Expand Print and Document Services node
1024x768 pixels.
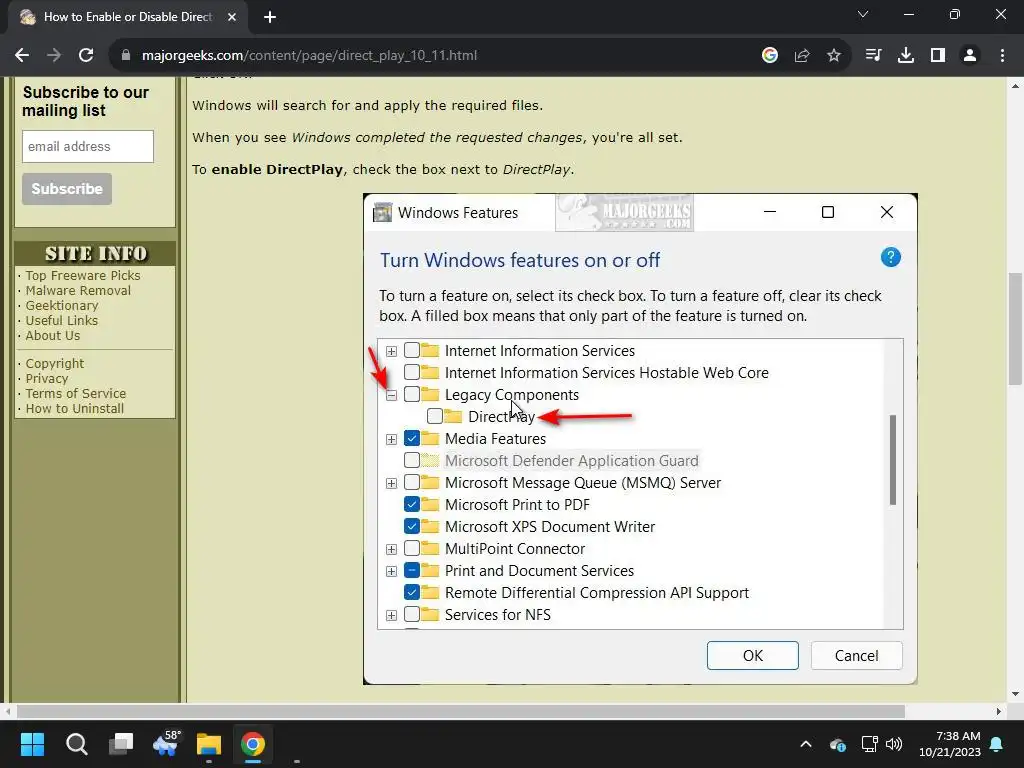point(391,571)
